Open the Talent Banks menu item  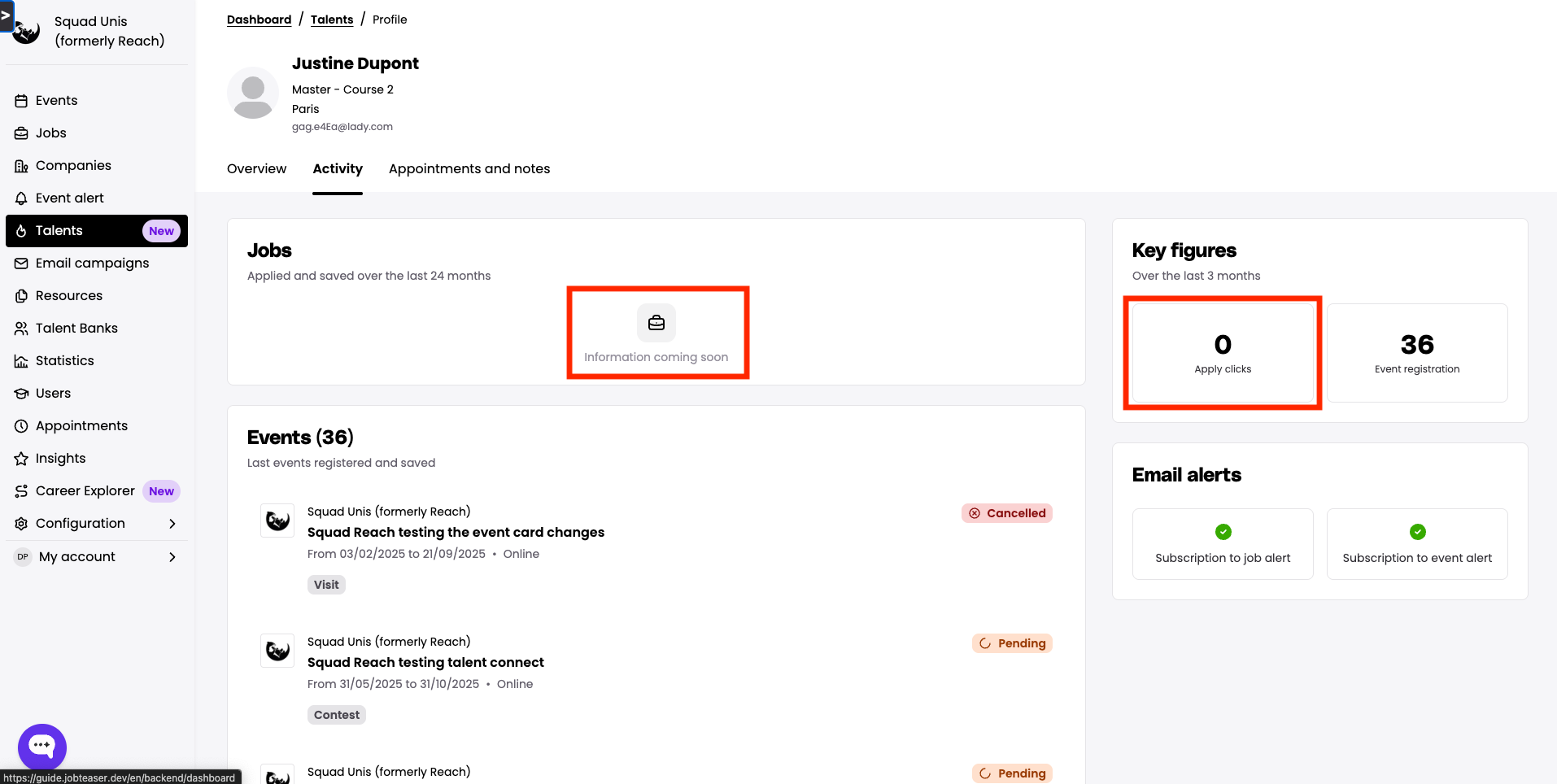click(x=76, y=329)
